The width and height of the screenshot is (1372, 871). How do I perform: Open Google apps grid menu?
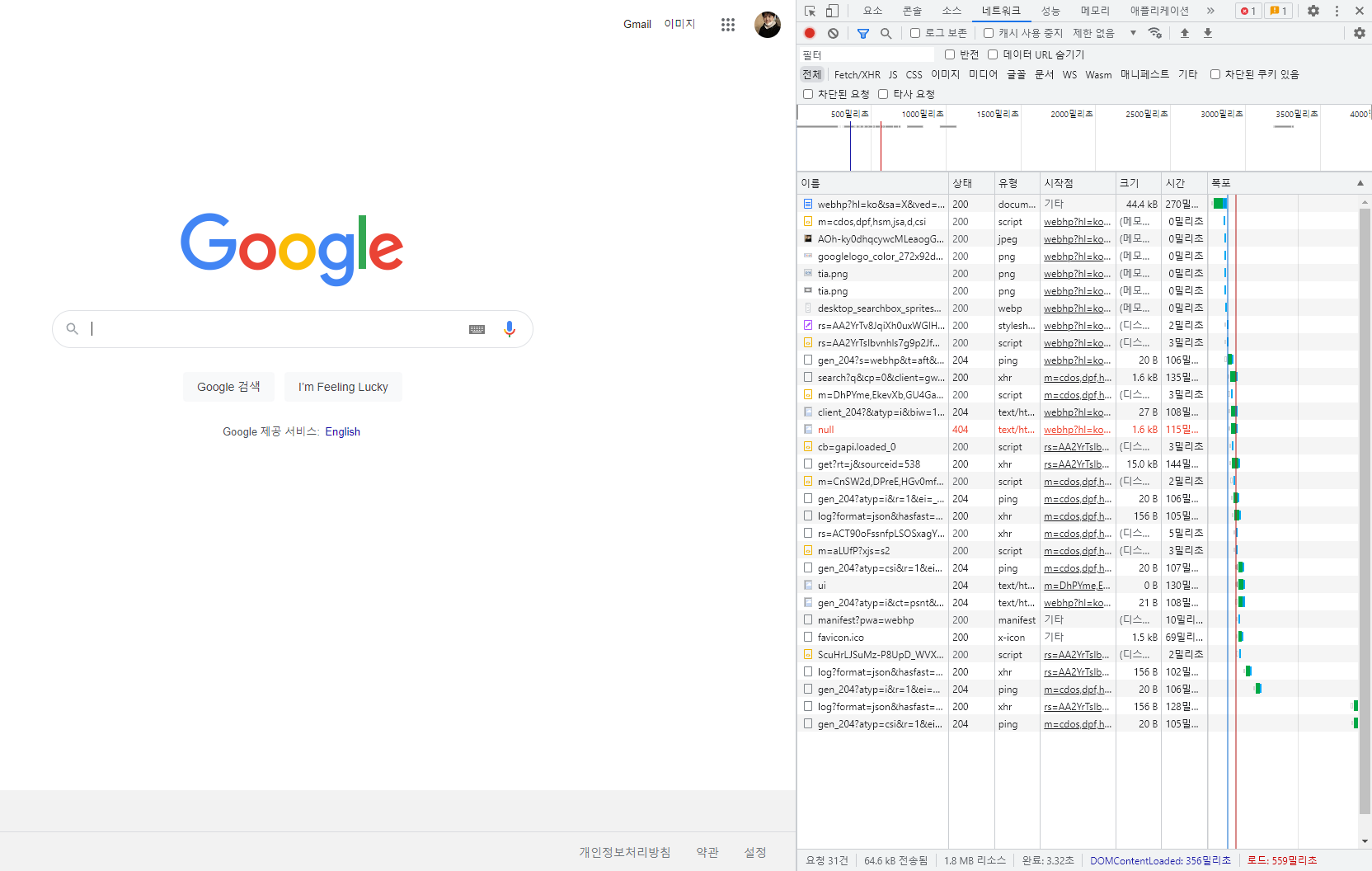(727, 25)
